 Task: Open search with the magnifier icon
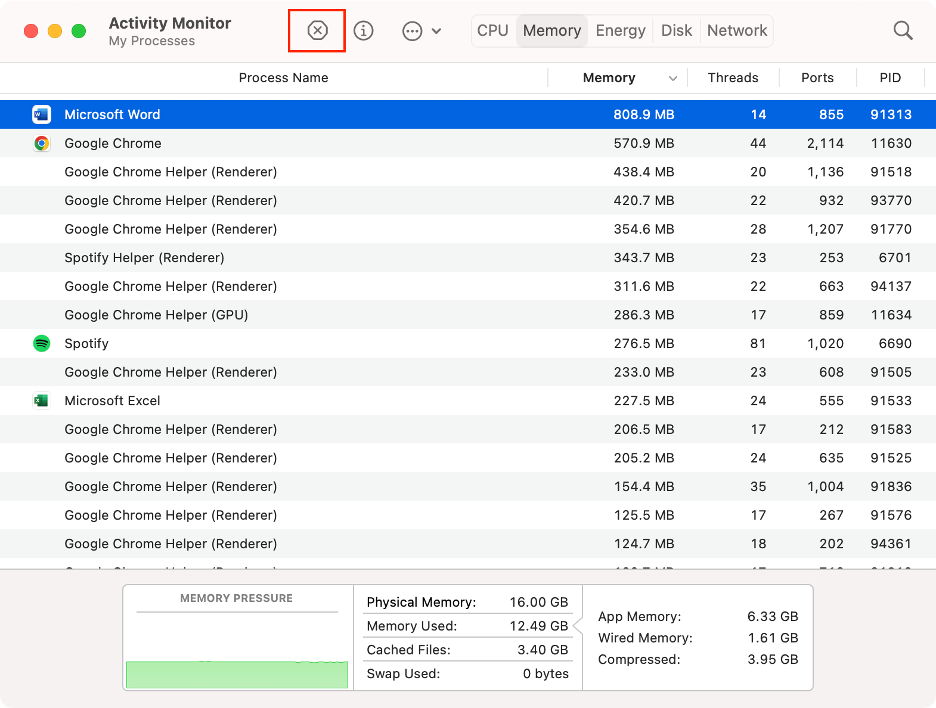902,30
